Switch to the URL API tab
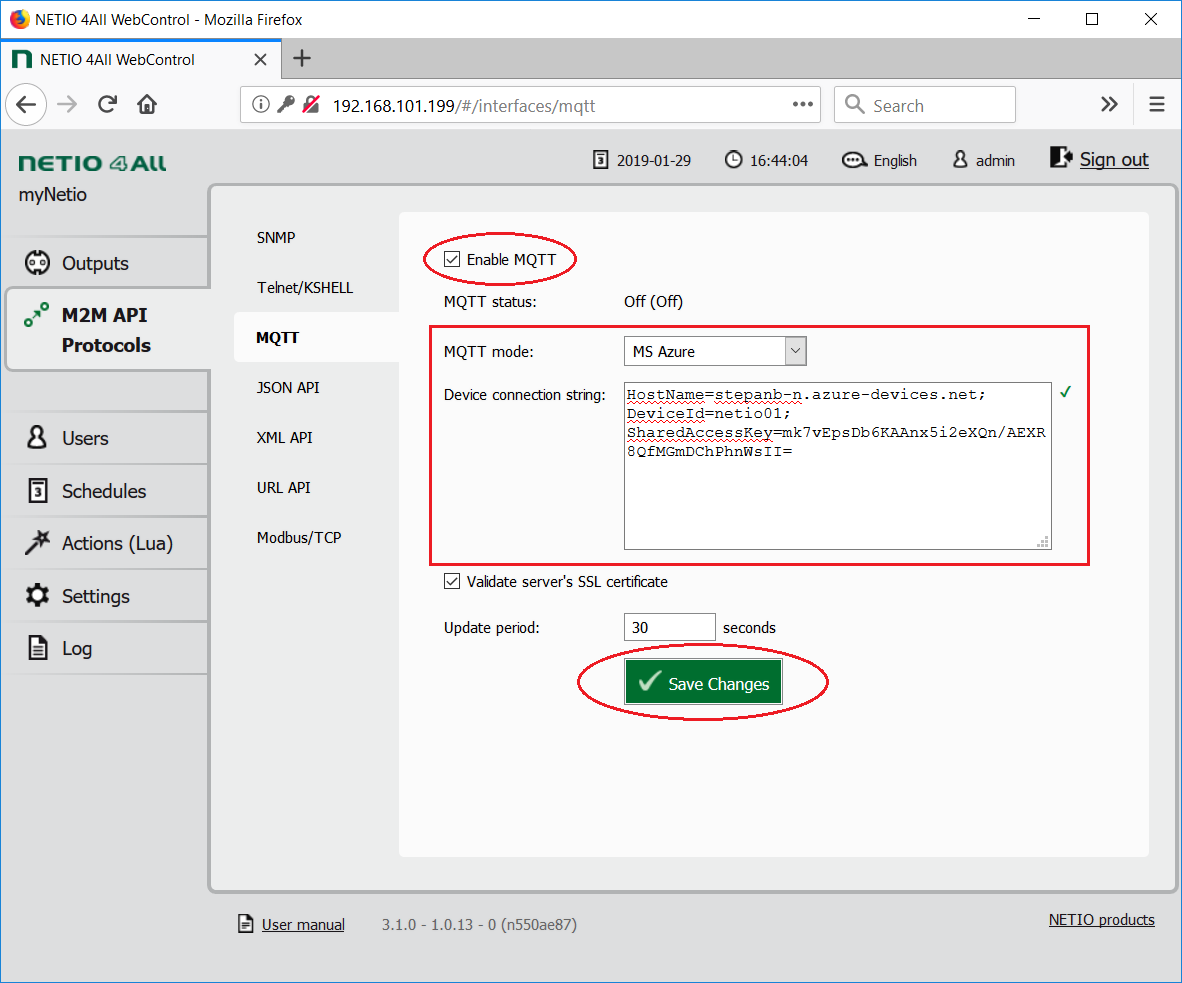Screen dimensions: 1182x983 283,488
